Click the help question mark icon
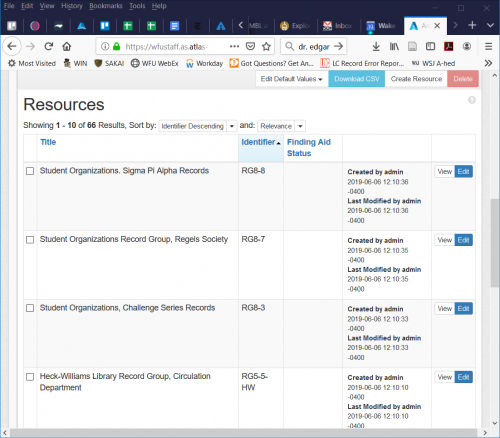Viewport: 500px width, 438px height. click(x=472, y=100)
